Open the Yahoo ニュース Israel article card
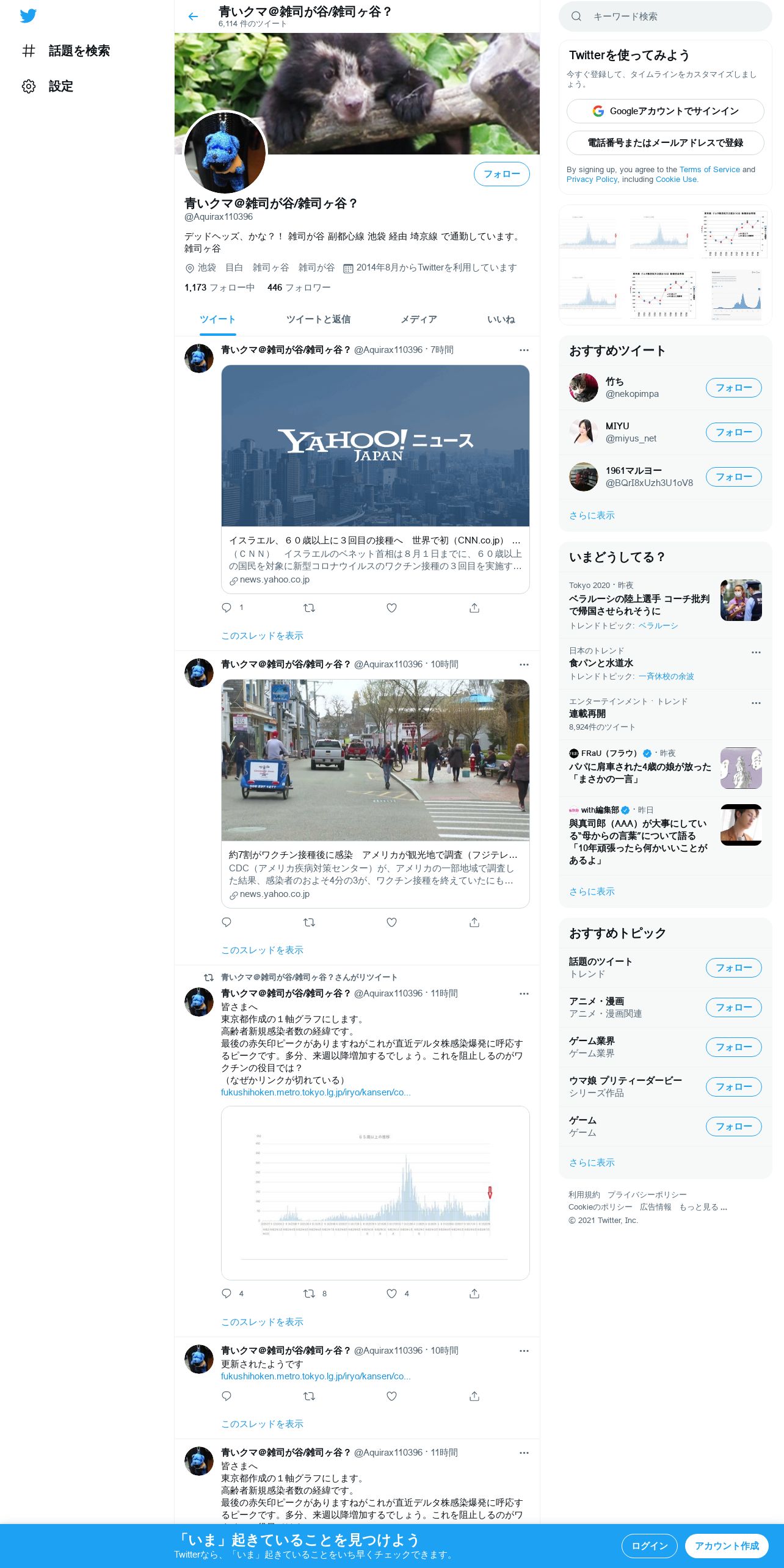 pyautogui.click(x=375, y=479)
